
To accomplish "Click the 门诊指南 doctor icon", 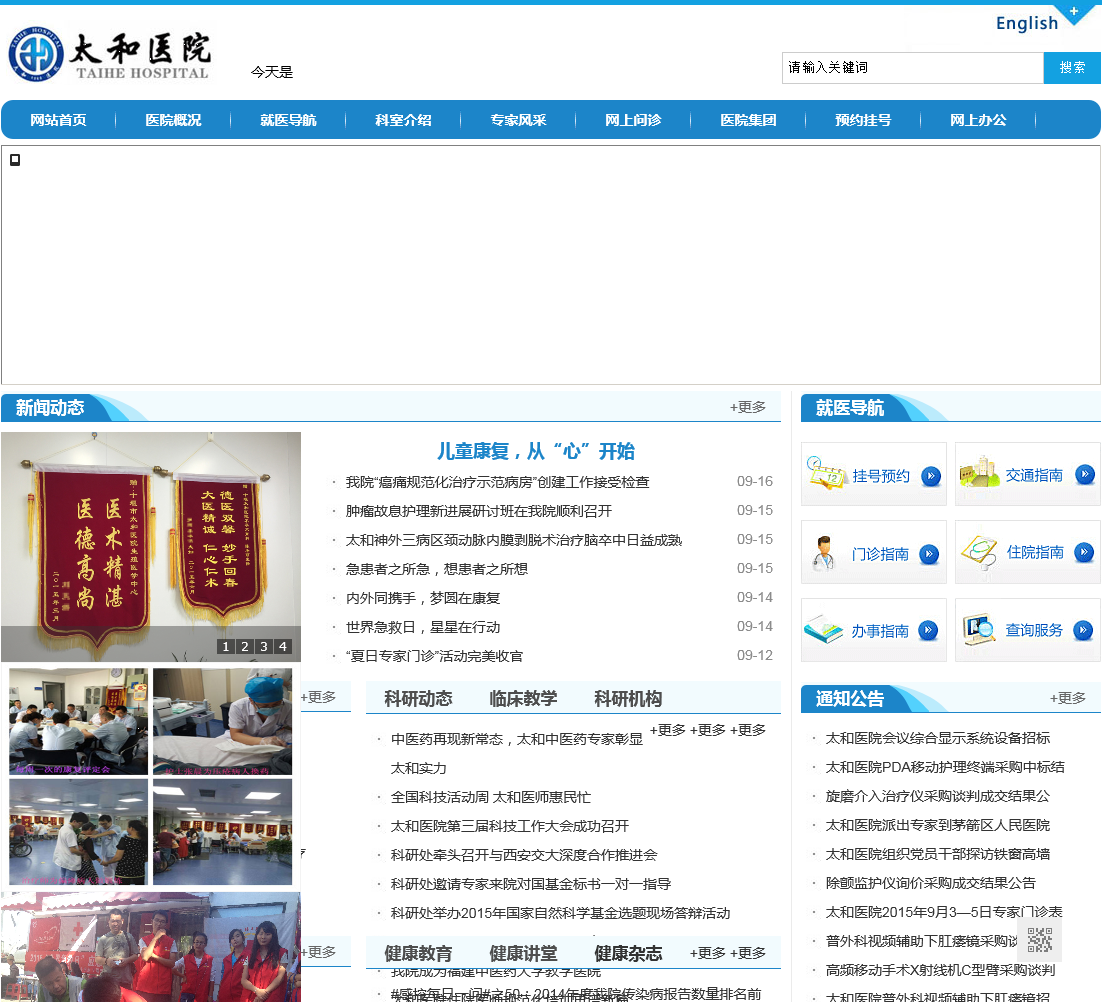I will tap(824, 553).
